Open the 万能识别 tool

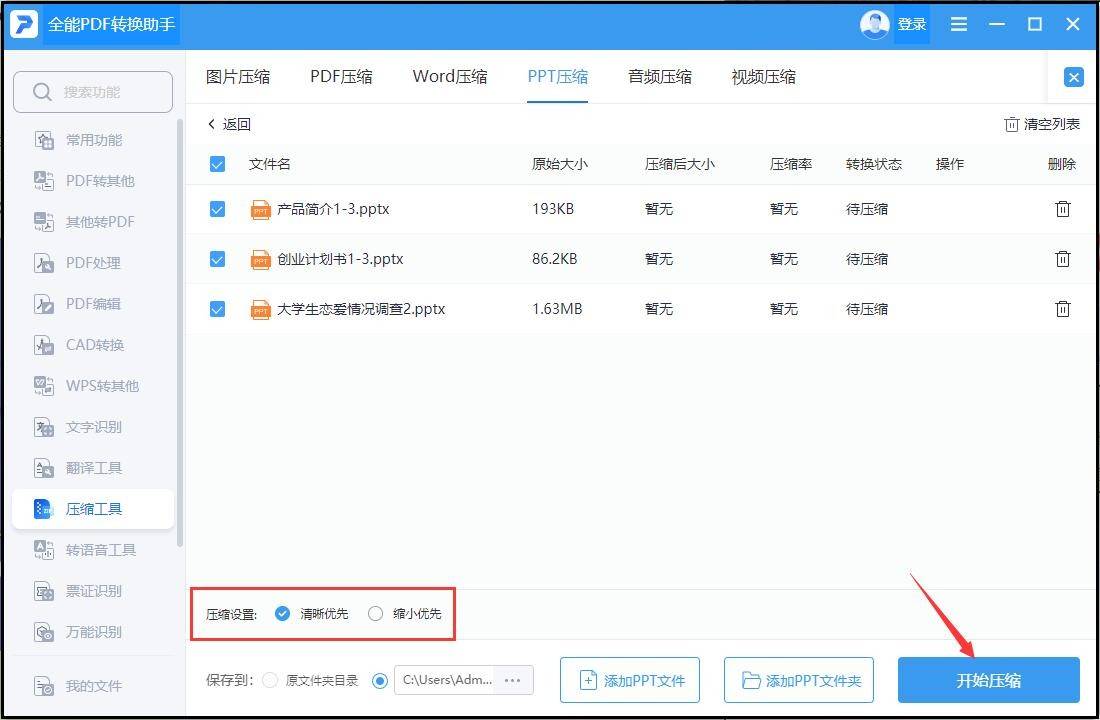pos(93,632)
